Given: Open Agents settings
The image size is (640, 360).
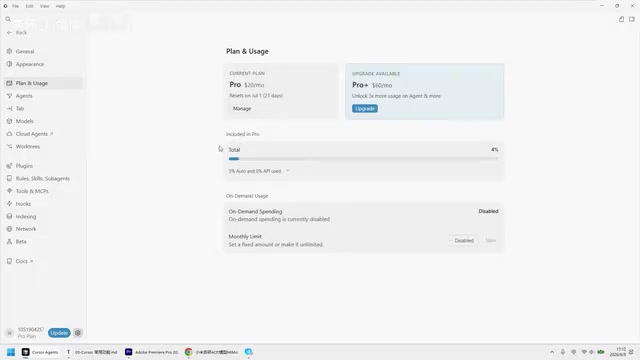Looking at the screenshot, I should point(24,96).
